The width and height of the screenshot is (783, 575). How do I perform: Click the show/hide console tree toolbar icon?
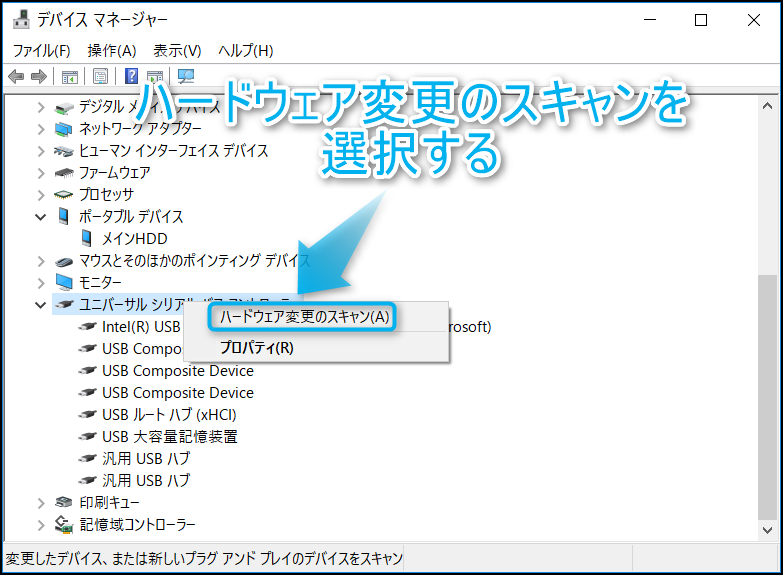click(69, 76)
